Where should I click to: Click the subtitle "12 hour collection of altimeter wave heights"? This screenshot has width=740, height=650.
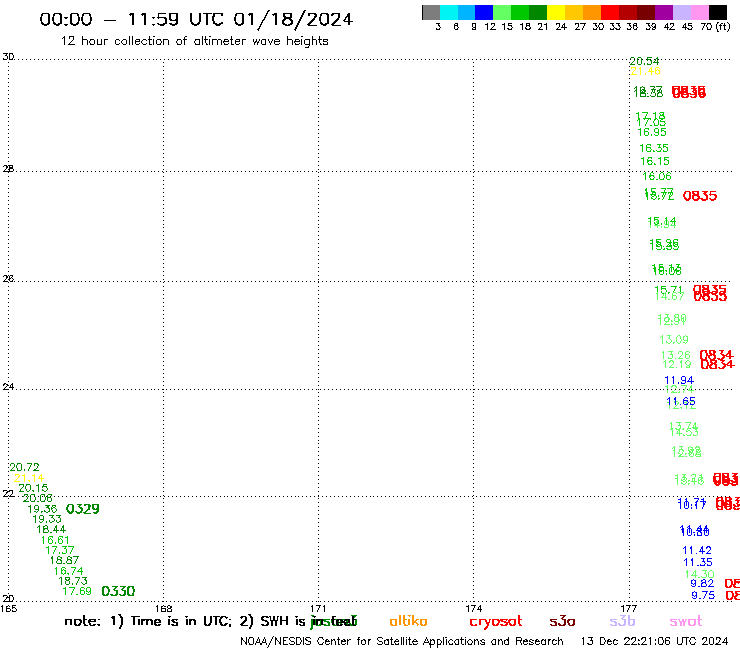click(194, 41)
